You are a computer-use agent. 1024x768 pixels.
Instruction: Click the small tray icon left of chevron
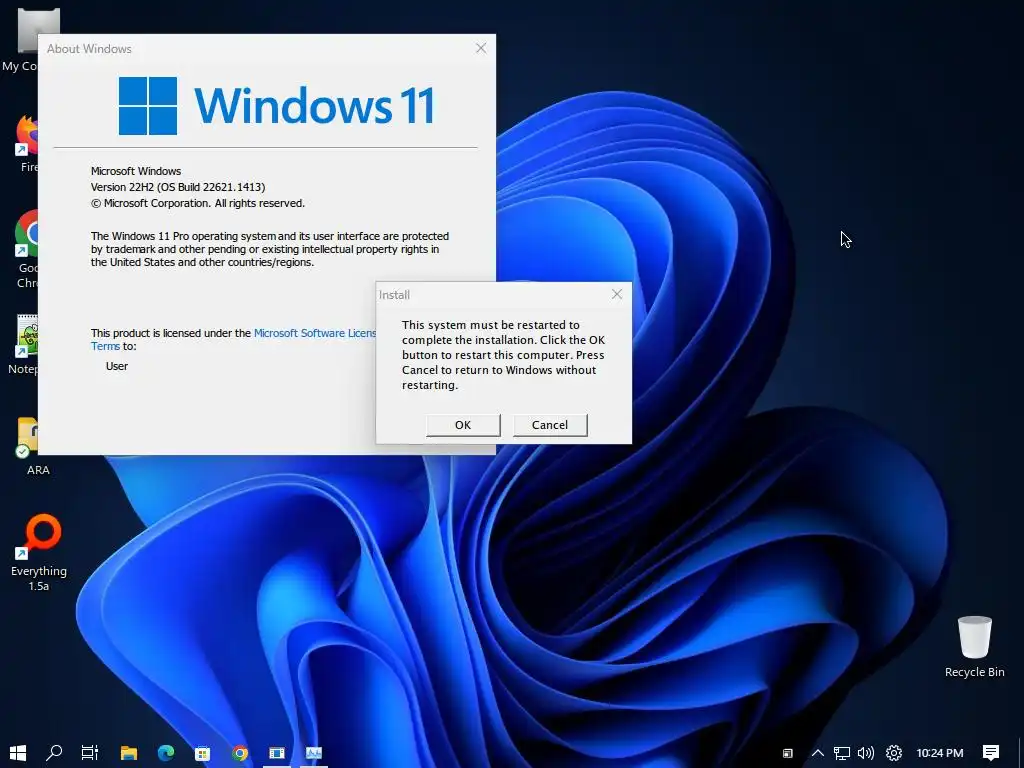pyautogui.click(x=788, y=753)
